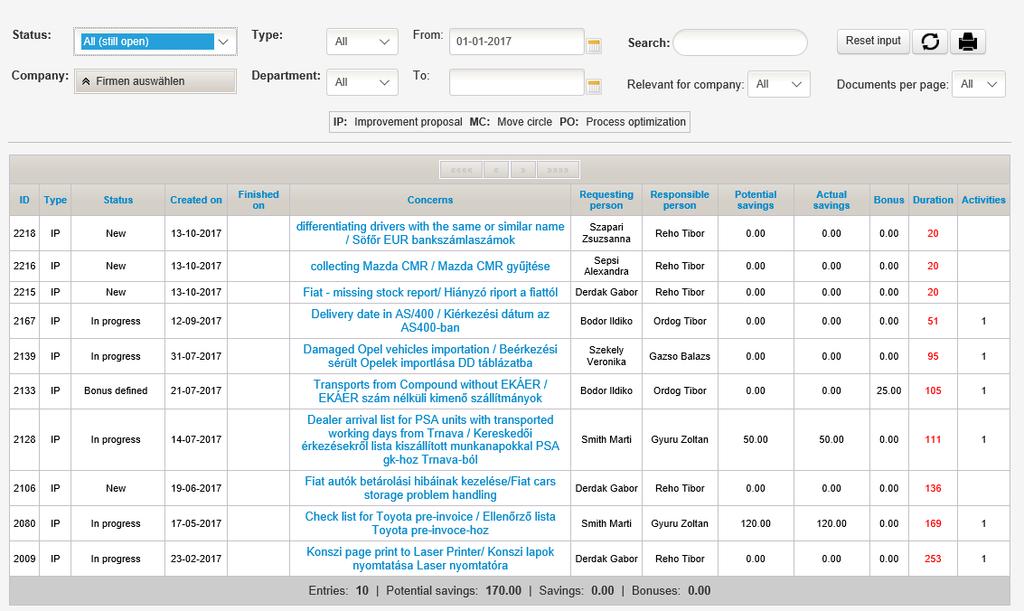1024x611 pixels.
Task: Click duration value 253
Action: click(933, 559)
